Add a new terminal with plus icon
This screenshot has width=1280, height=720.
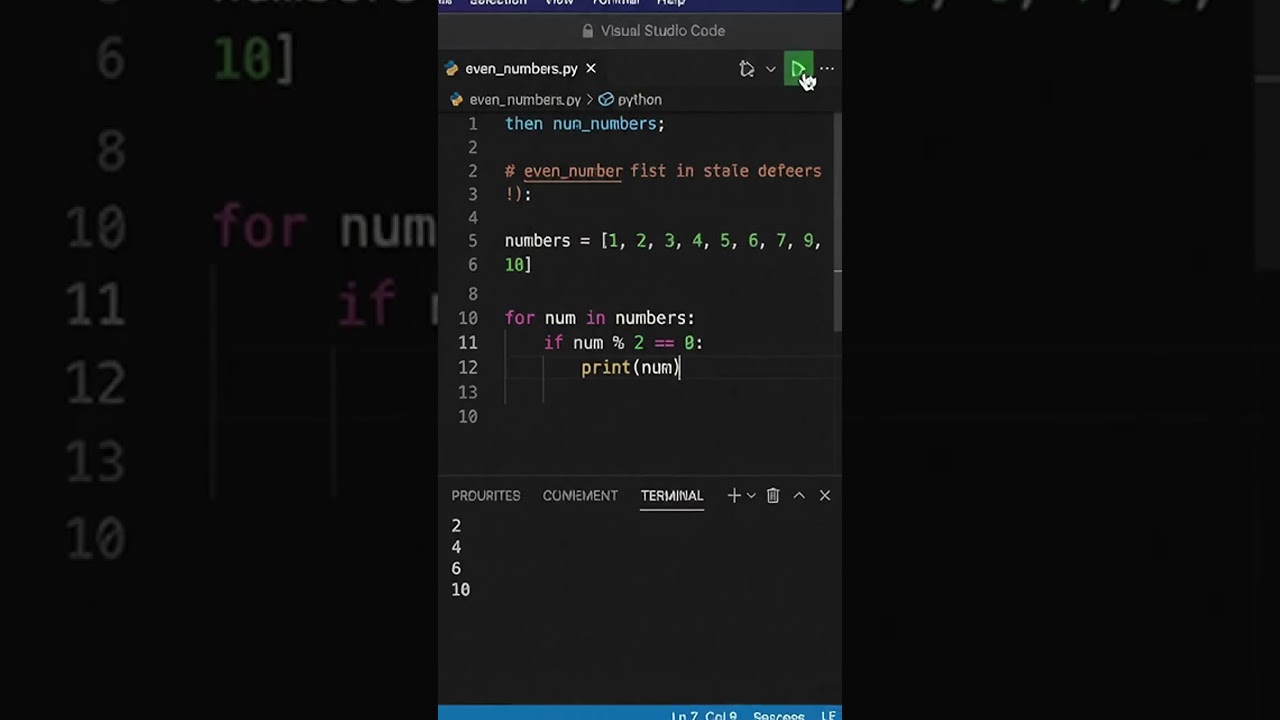tap(734, 495)
